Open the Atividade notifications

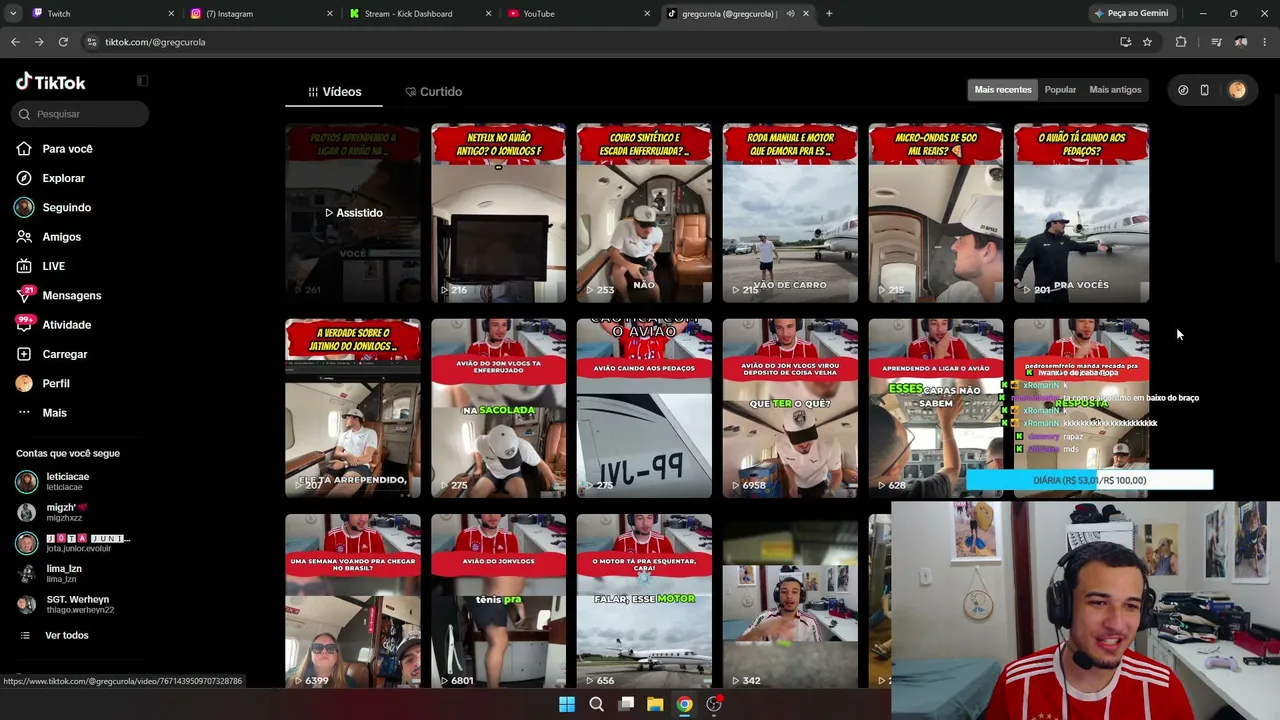click(x=66, y=325)
